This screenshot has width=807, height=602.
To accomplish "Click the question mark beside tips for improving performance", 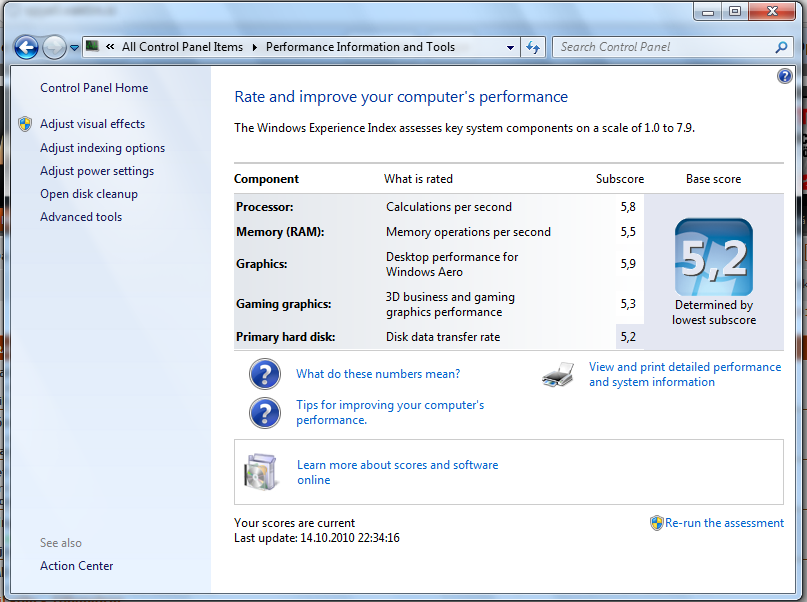I will 265,412.
